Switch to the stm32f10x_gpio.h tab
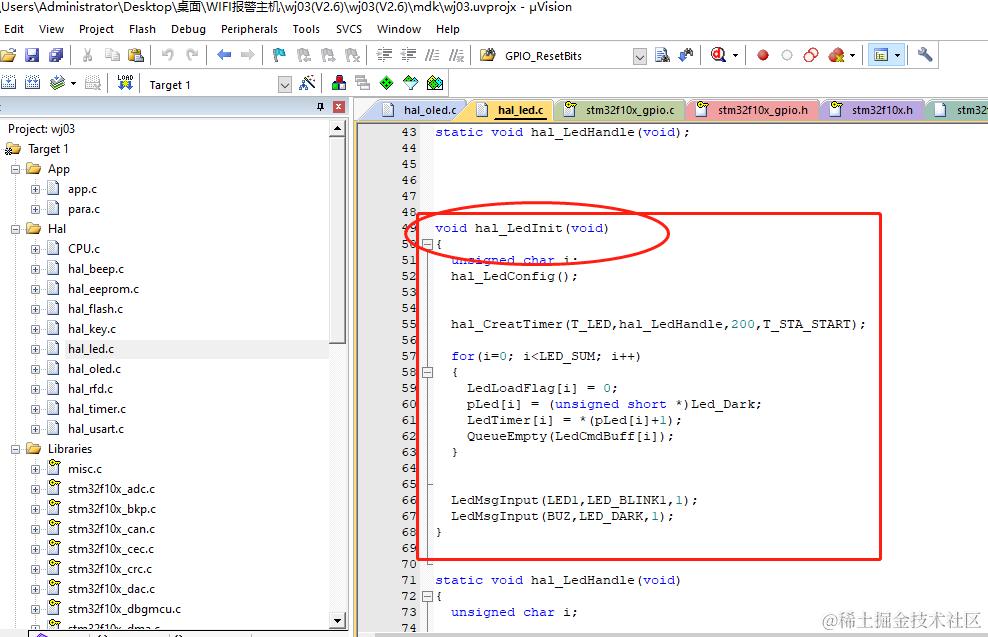The image size is (988, 637). (x=754, y=110)
